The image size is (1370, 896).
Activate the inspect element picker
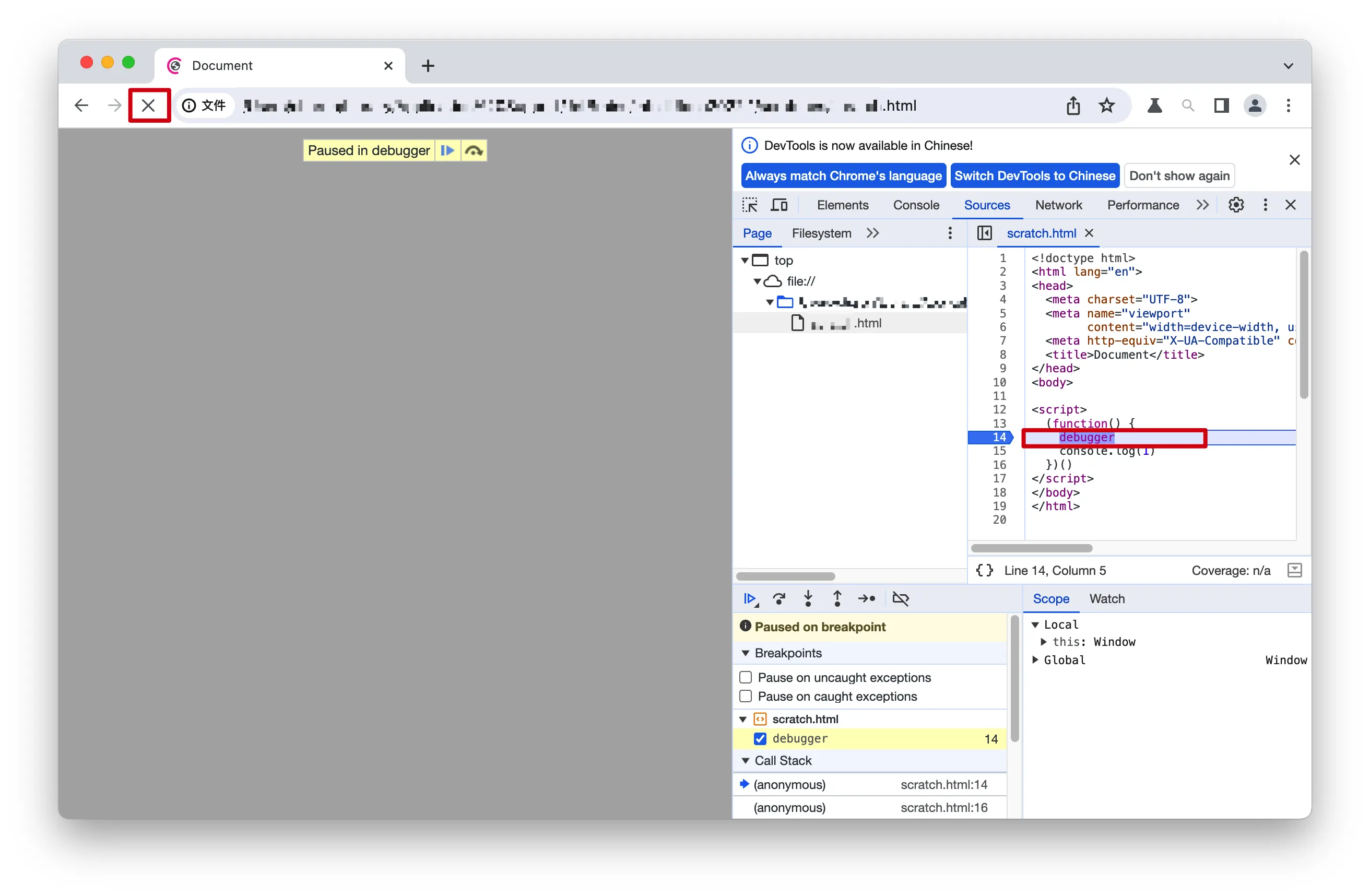click(x=749, y=205)
